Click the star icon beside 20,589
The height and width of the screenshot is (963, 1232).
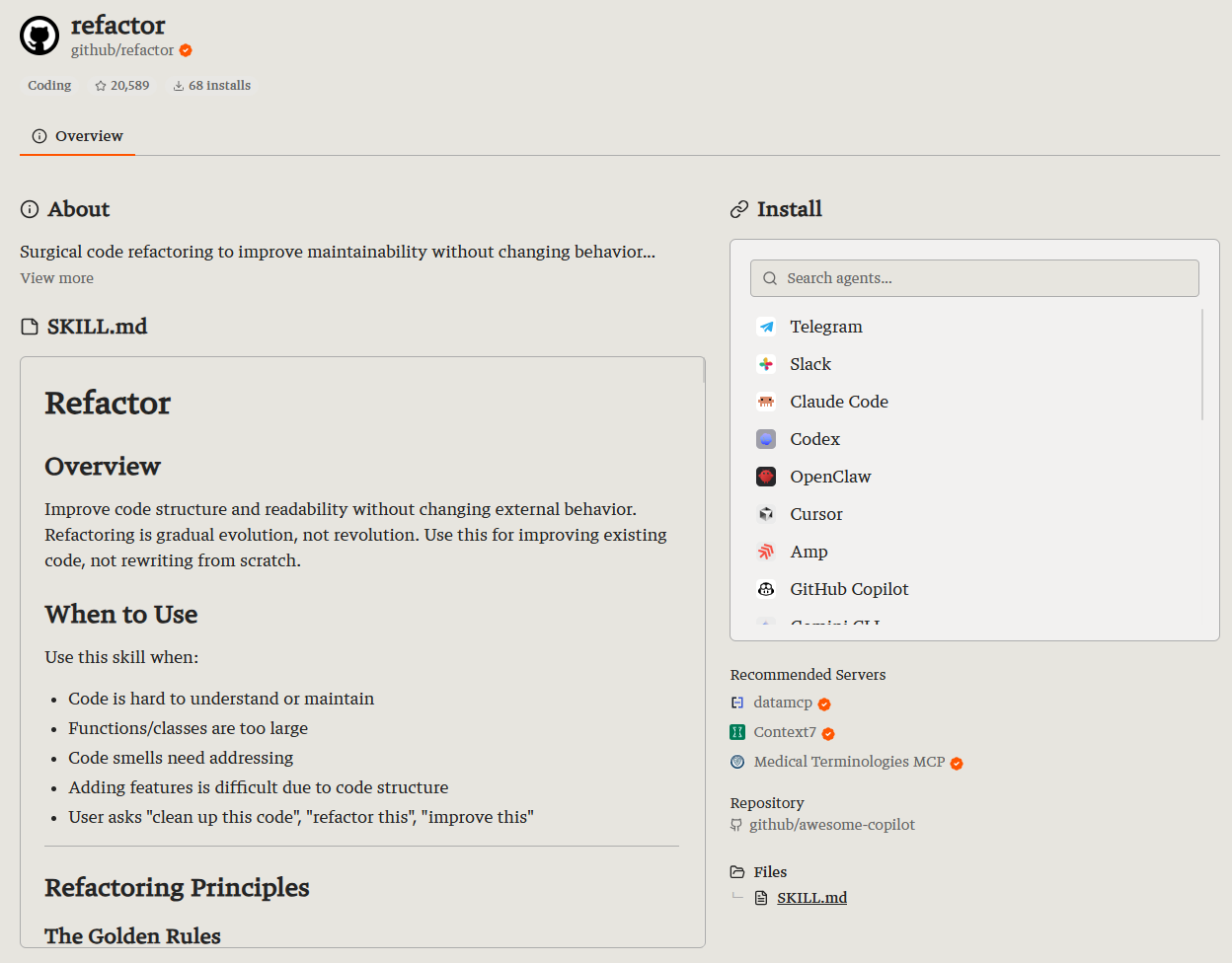click(101, 86)
